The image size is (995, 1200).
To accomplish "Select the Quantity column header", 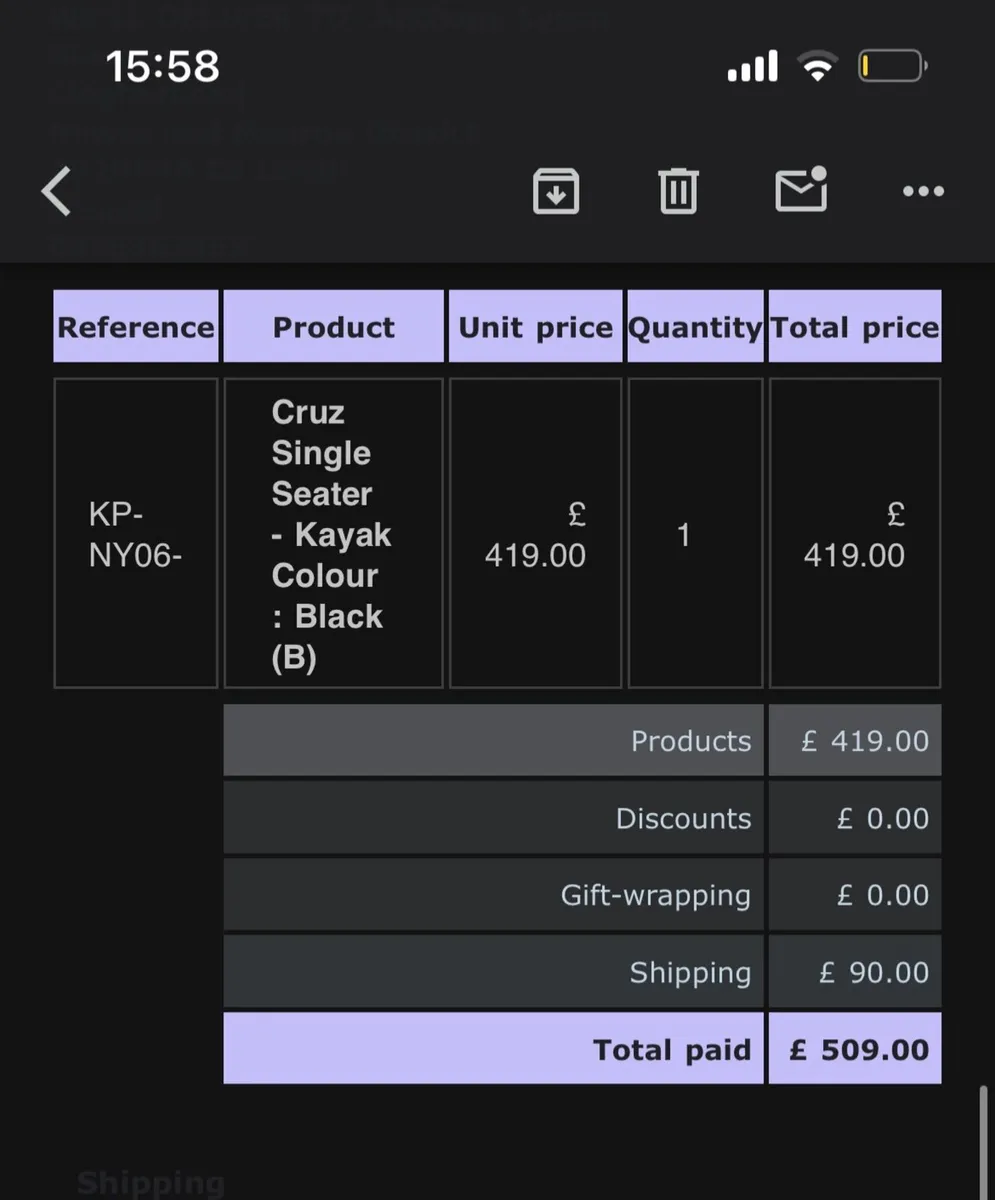I will [x=695, y=326].
